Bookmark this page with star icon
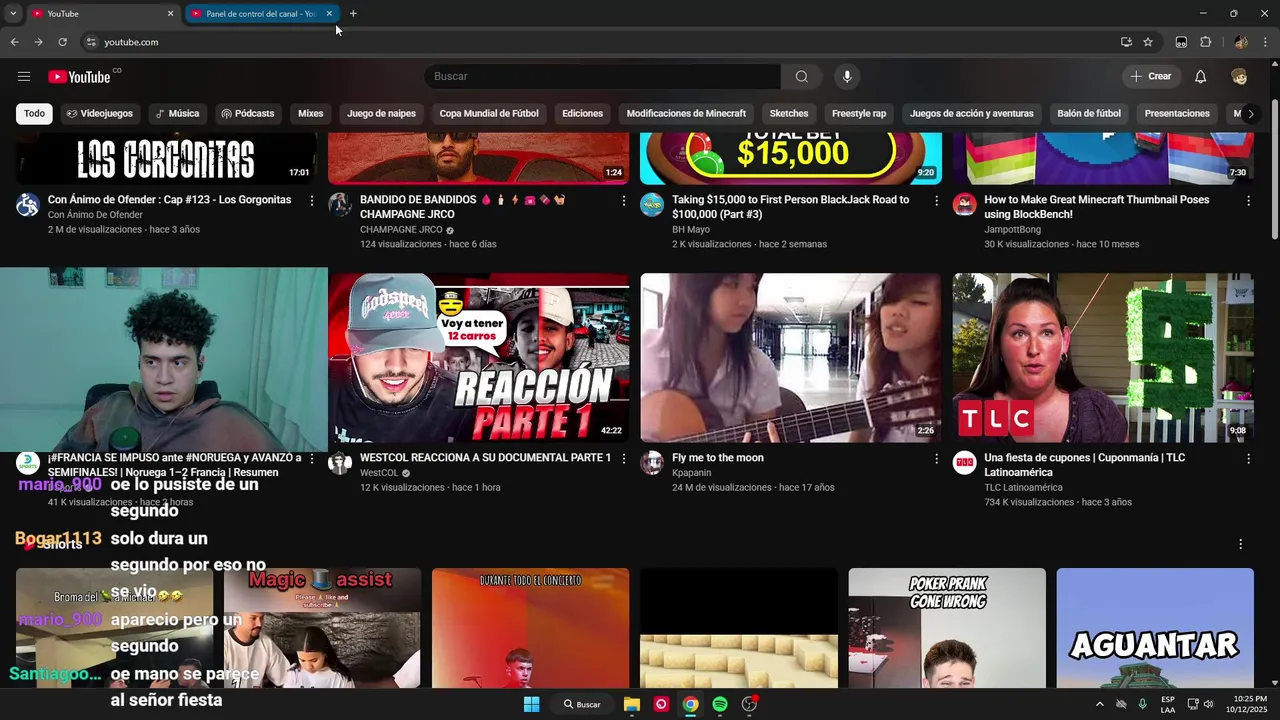1280x720 pixels. (1148, 42)
